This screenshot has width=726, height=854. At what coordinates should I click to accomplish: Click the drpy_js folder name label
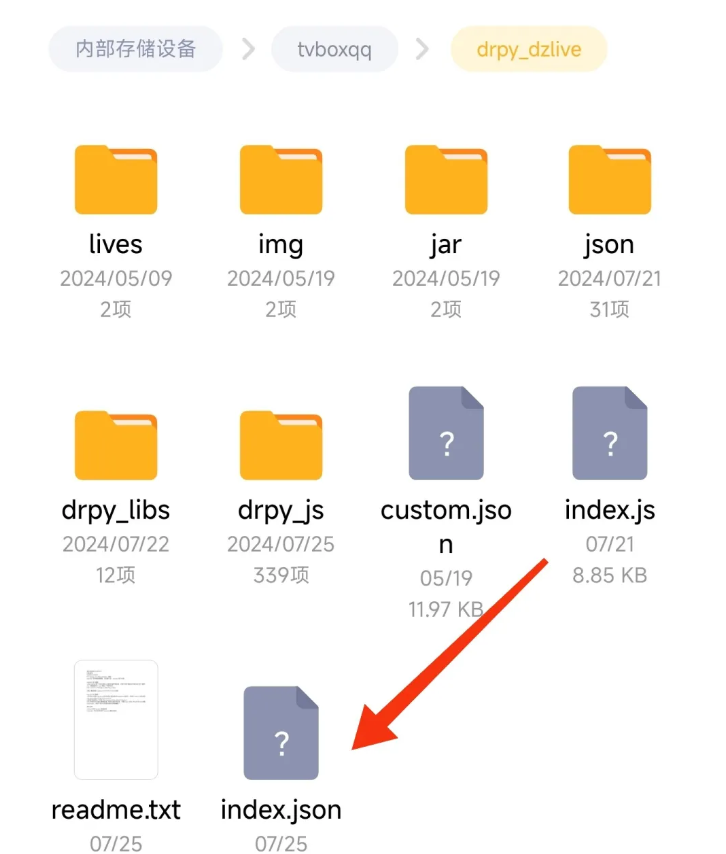coord(281,511)
